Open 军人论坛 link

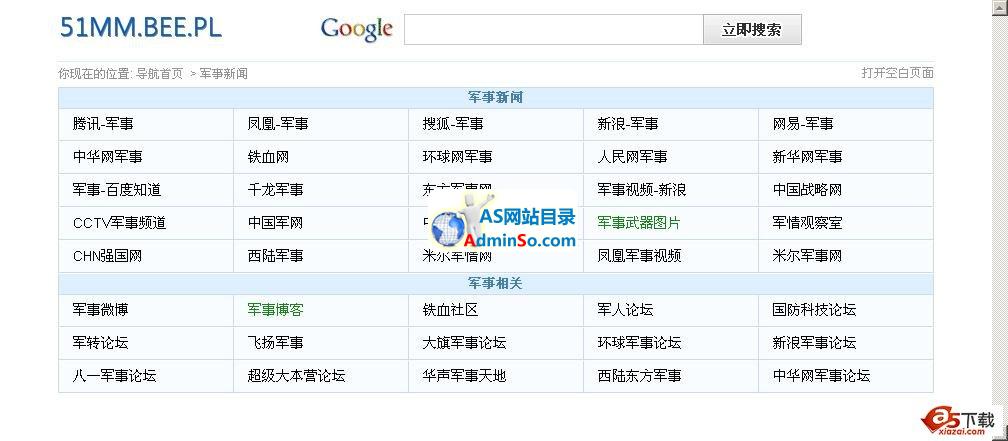point(626,310)
